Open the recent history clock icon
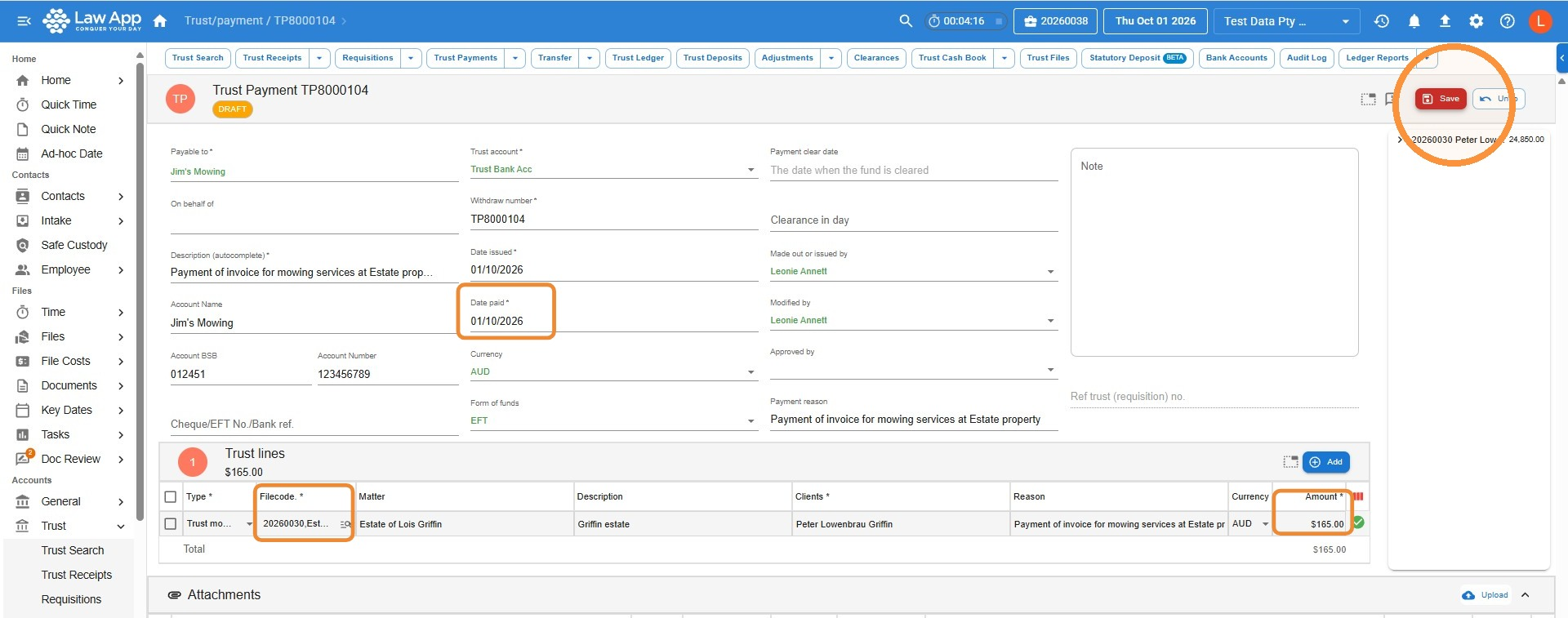The image size is (1568, 618). (1382, 21)
